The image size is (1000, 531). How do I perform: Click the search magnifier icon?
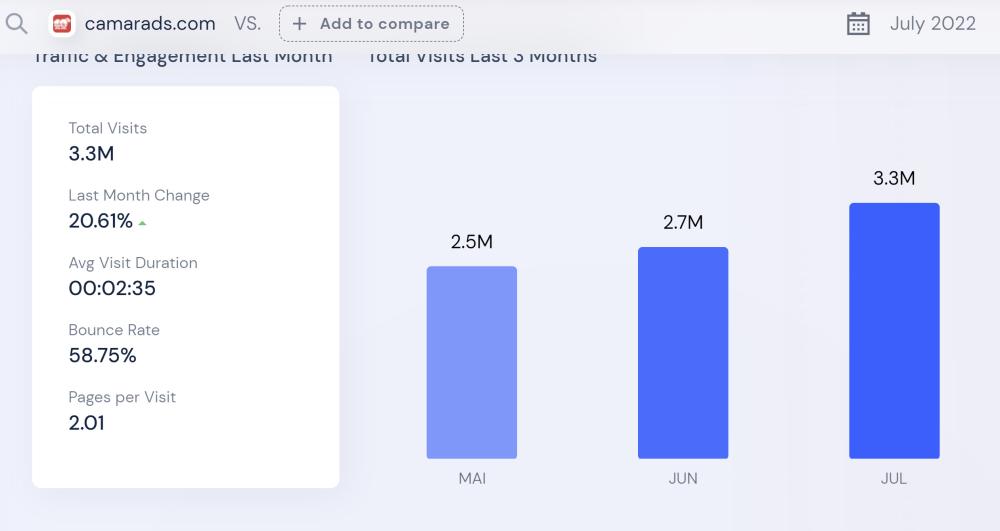[17, 23]
